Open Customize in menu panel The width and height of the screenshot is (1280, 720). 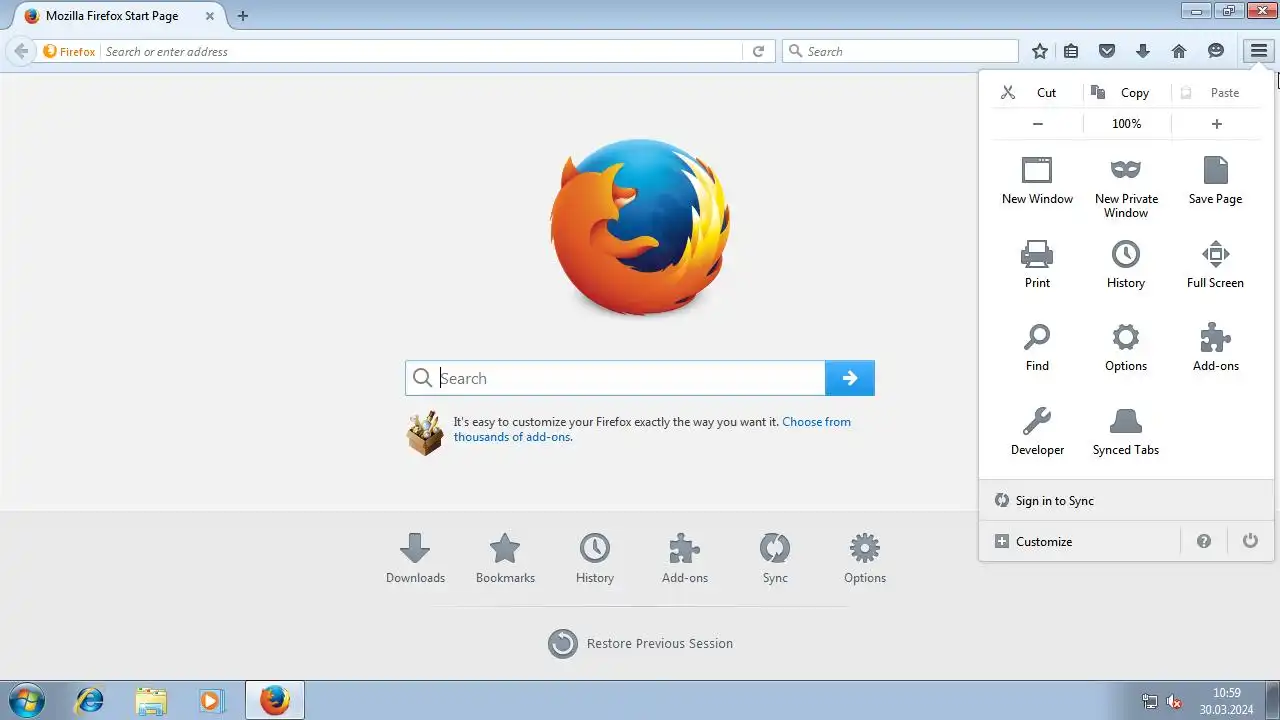tap(1080, 541)
